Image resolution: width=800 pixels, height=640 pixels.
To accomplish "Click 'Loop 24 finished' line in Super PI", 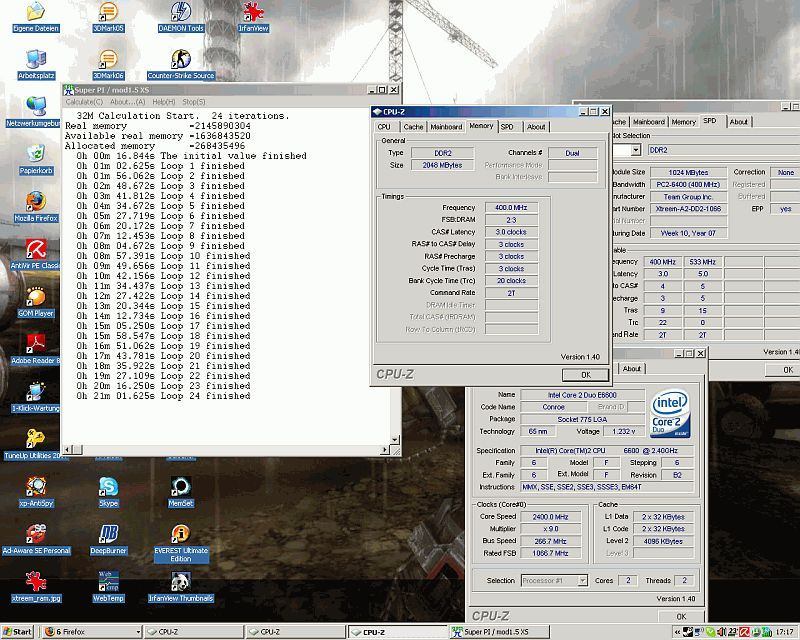I will coord(163,396).
